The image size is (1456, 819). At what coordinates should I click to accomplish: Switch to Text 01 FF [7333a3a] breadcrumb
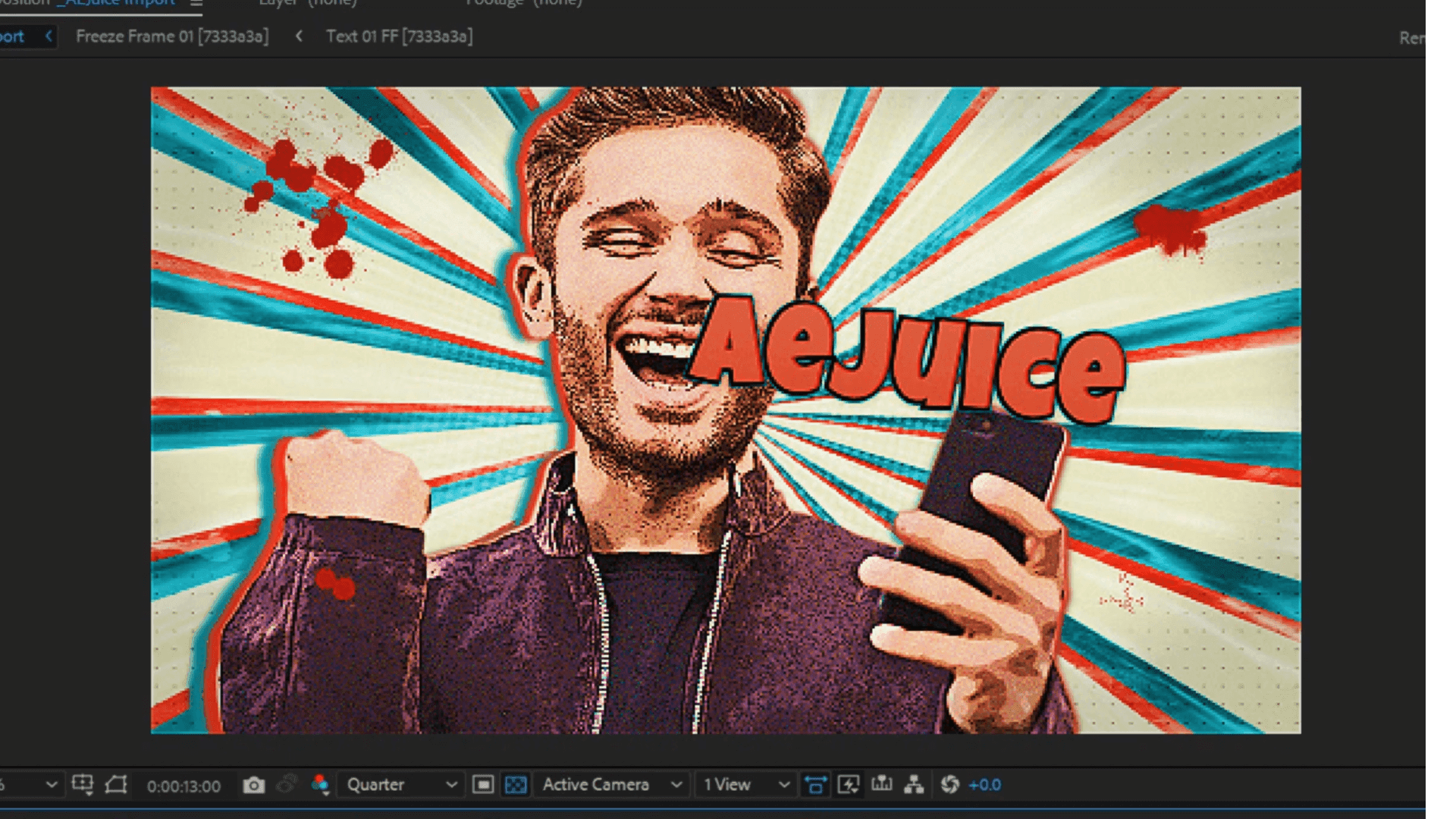click(x=400, y=36)
